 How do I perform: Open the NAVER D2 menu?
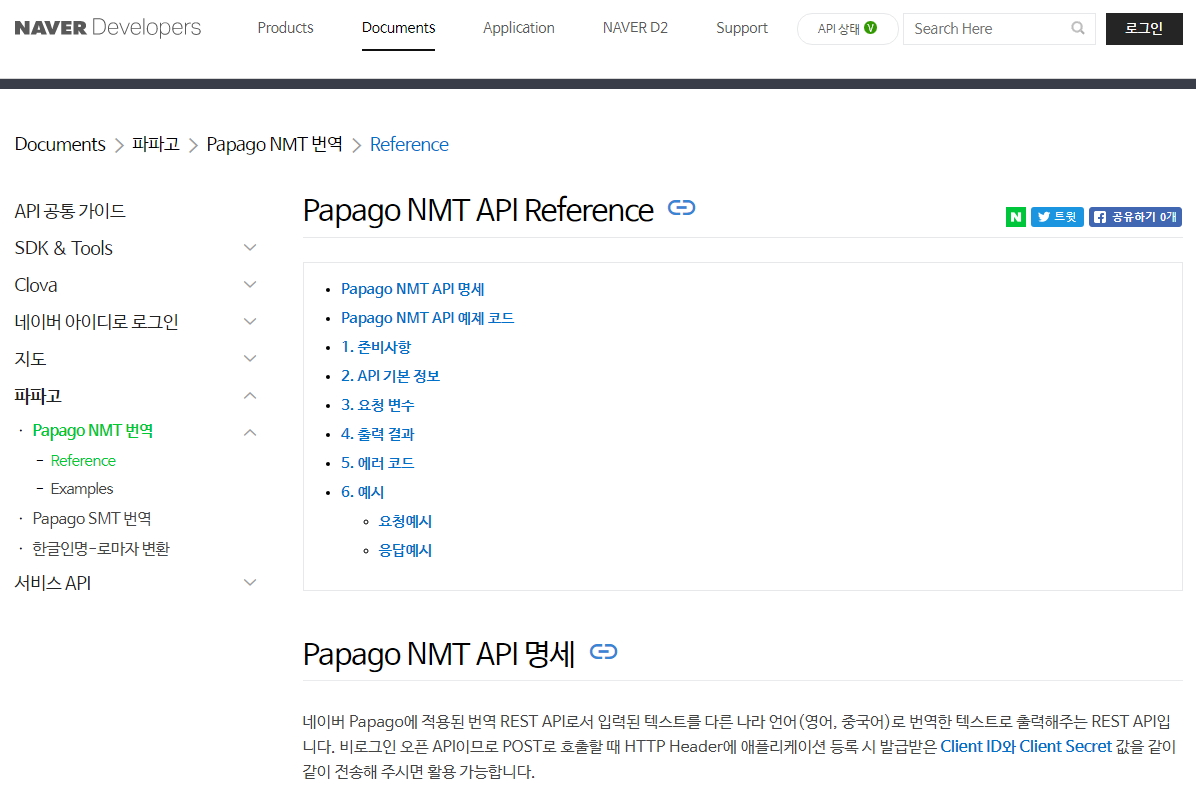pyautogui.click(x=635, y=28)
